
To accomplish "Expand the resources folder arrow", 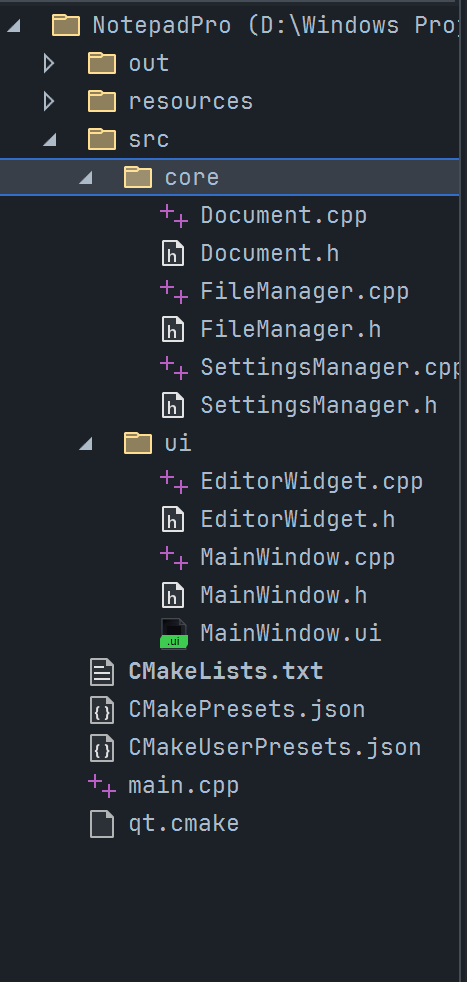I will coord(49,101).
